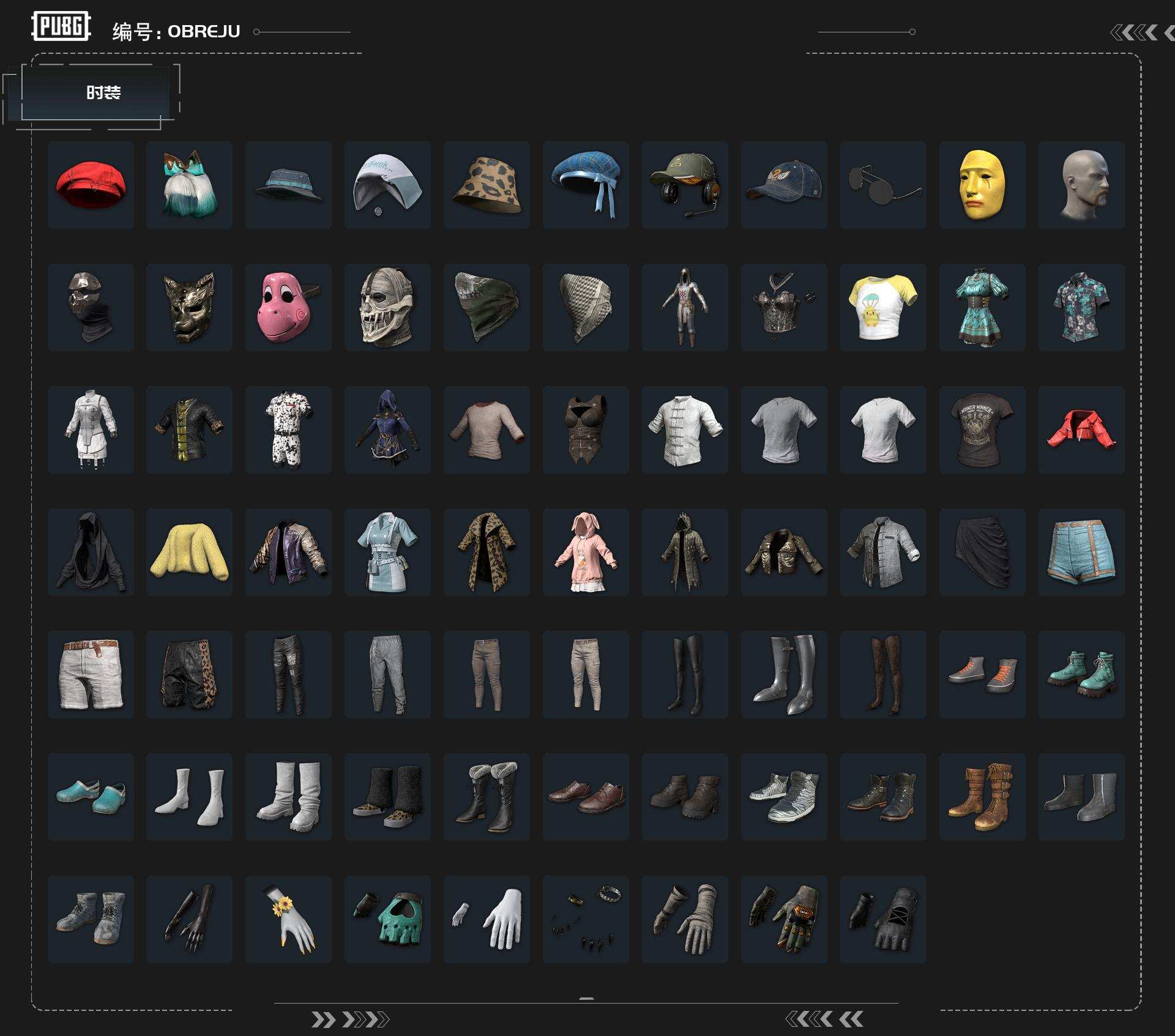Select the yellow face mask
The height and width of the screenshot is (1036, 1175).
[x=982, y=185]
